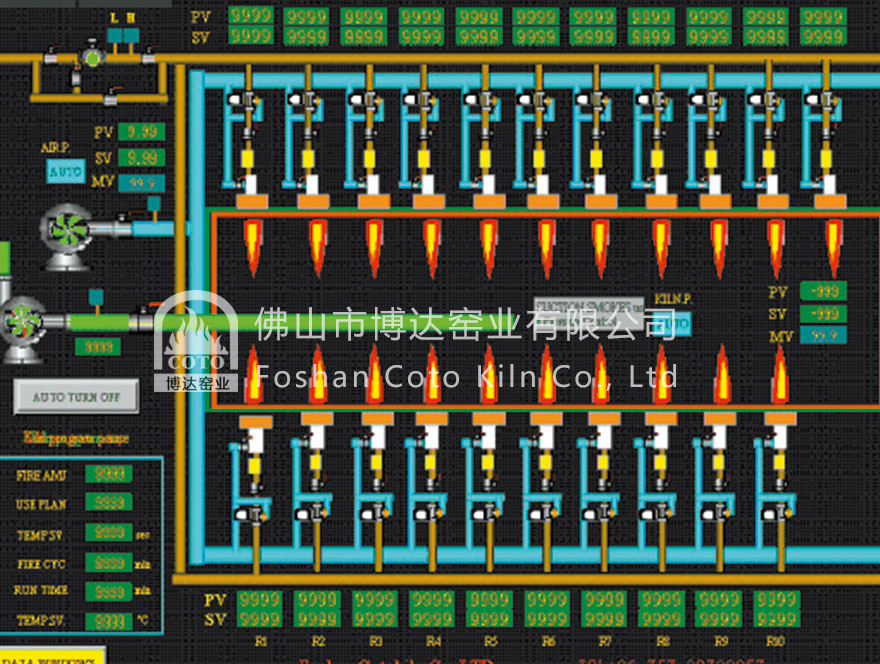Click the R9 burner flame
The width and height of the screenshot is (880, 664).
(722, 375)
